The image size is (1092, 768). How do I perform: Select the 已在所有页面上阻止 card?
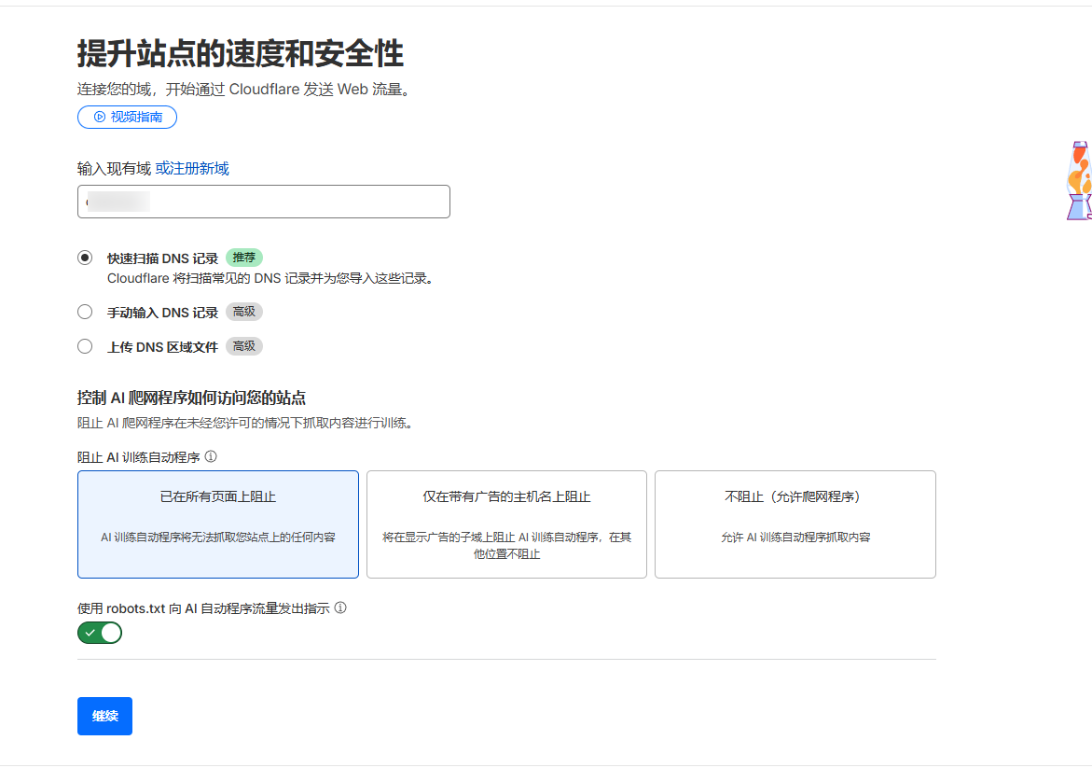pos(218,524)
